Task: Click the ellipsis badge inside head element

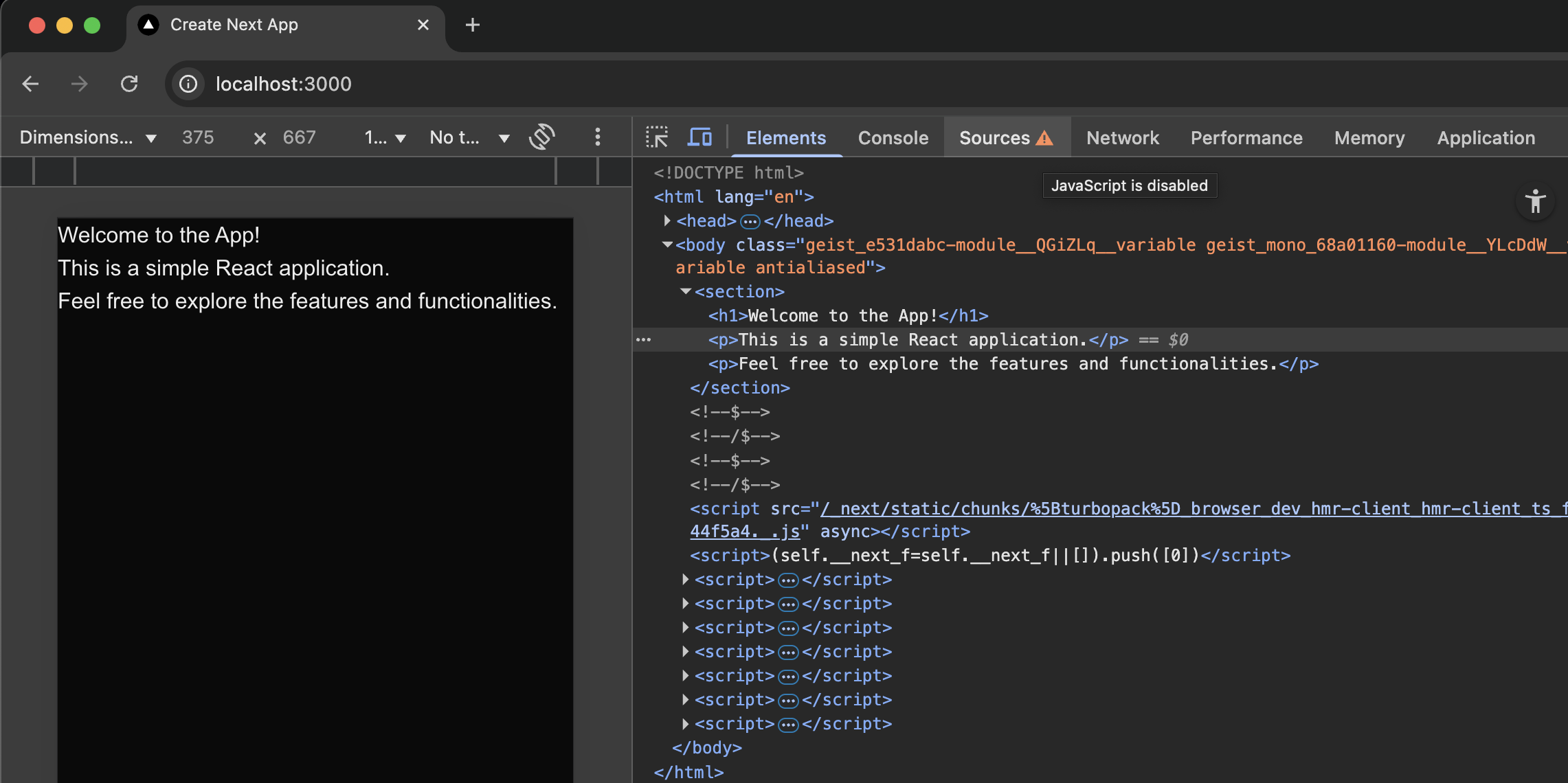Action: (x=750, y=221)
